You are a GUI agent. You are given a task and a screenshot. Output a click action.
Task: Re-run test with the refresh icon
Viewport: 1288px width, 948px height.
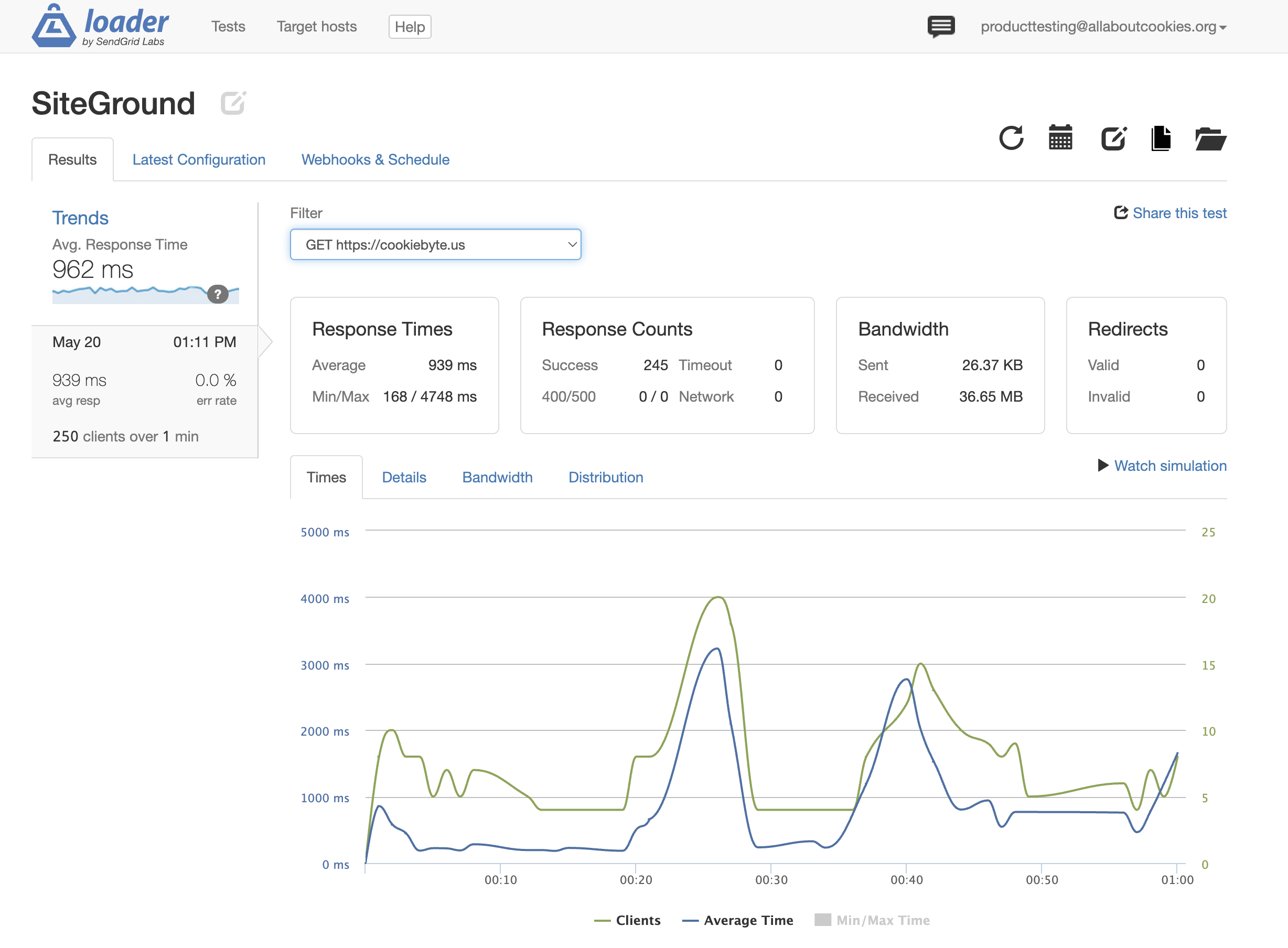pos(1011,138)
